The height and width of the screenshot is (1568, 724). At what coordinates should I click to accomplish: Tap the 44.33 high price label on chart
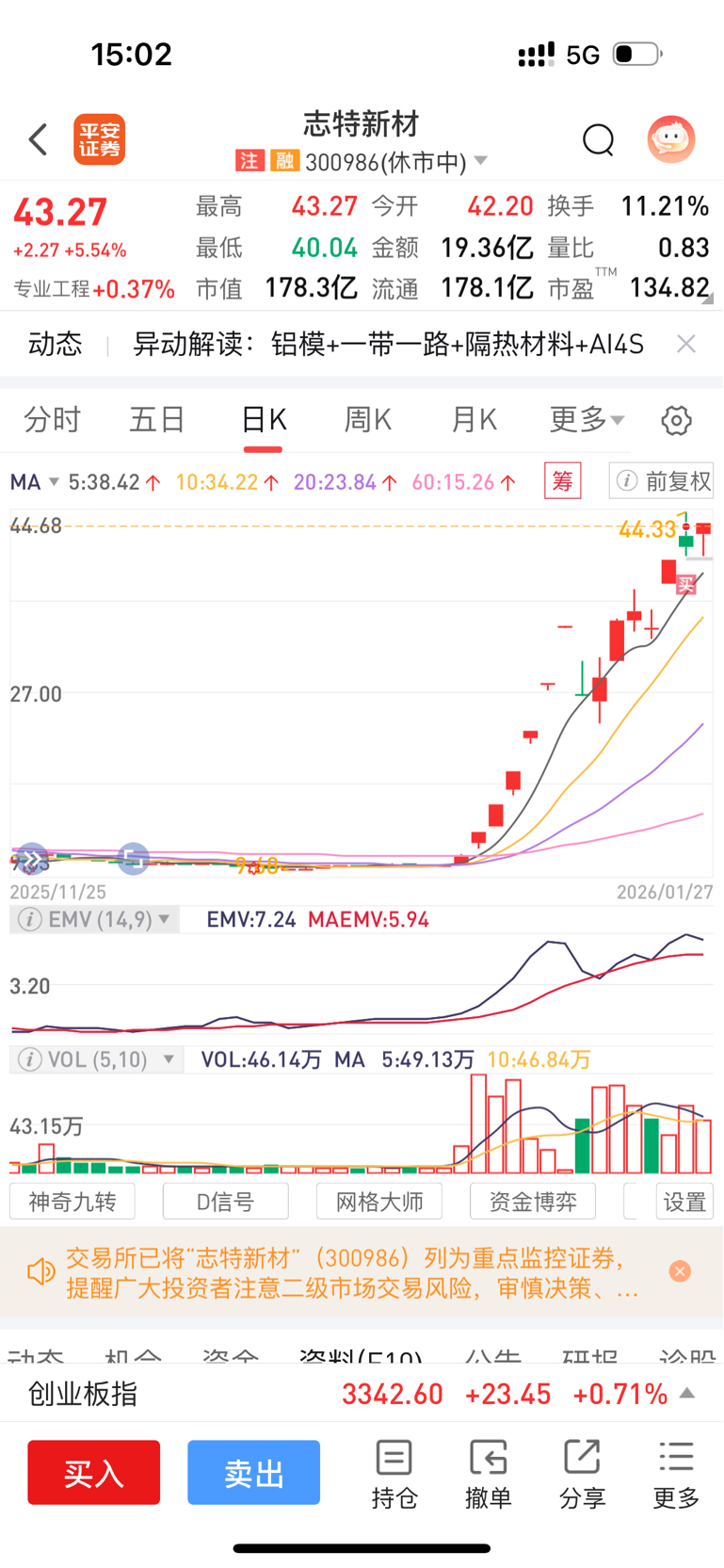(647, 529)
